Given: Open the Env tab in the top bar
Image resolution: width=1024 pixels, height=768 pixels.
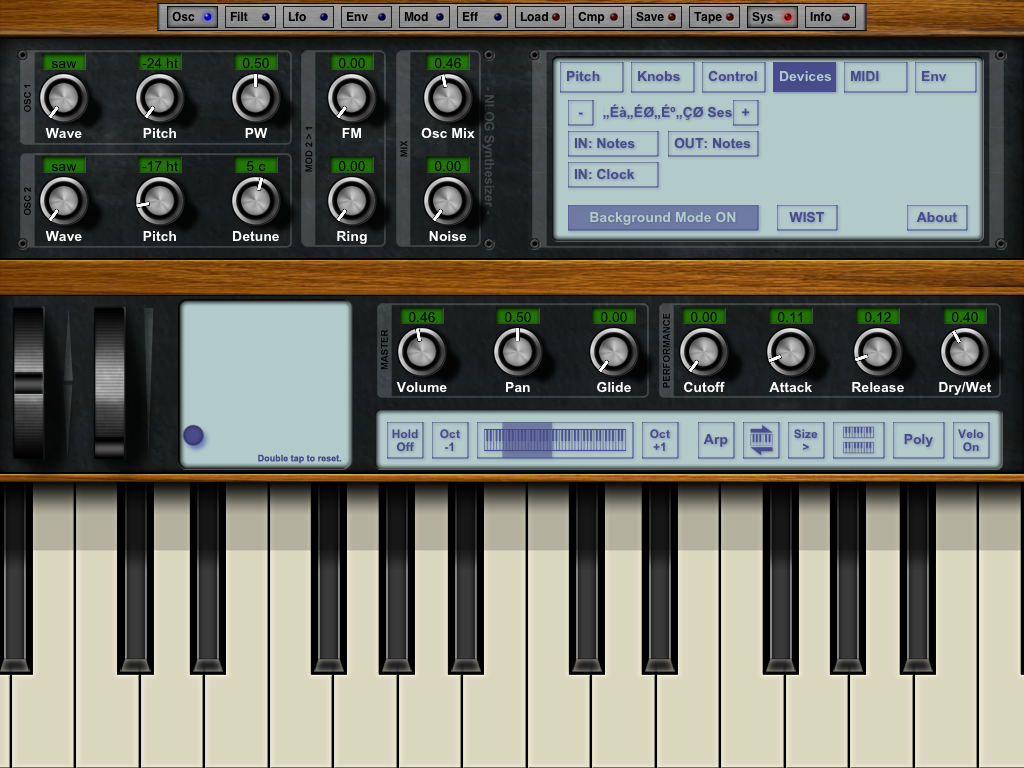Looking at the screenshot, I should (366, 17).
